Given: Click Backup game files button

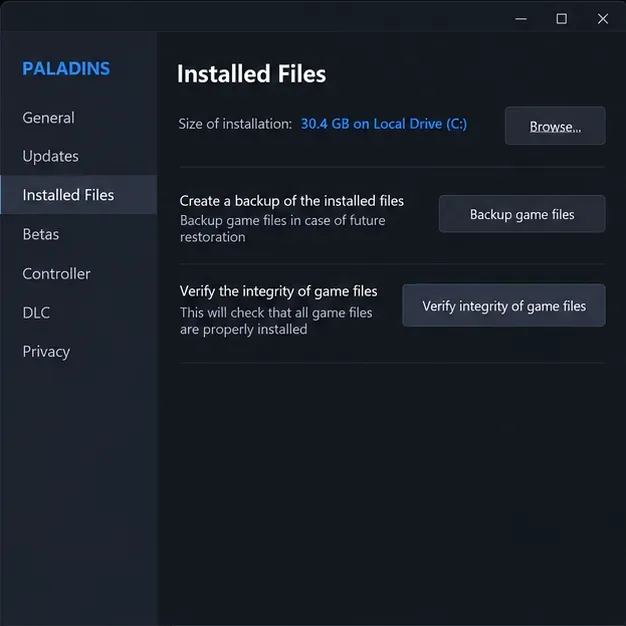Looking at the screenshot, I should pyautogui.click(x=522, y=214).
